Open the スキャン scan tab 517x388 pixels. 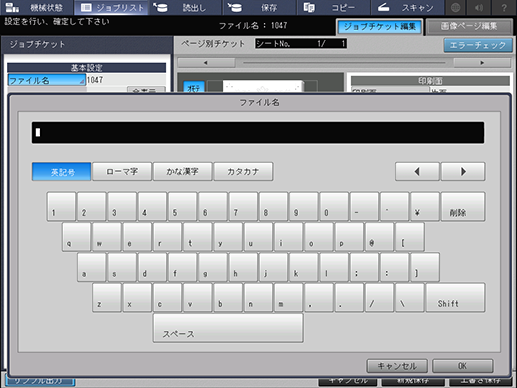pos(407,7)
